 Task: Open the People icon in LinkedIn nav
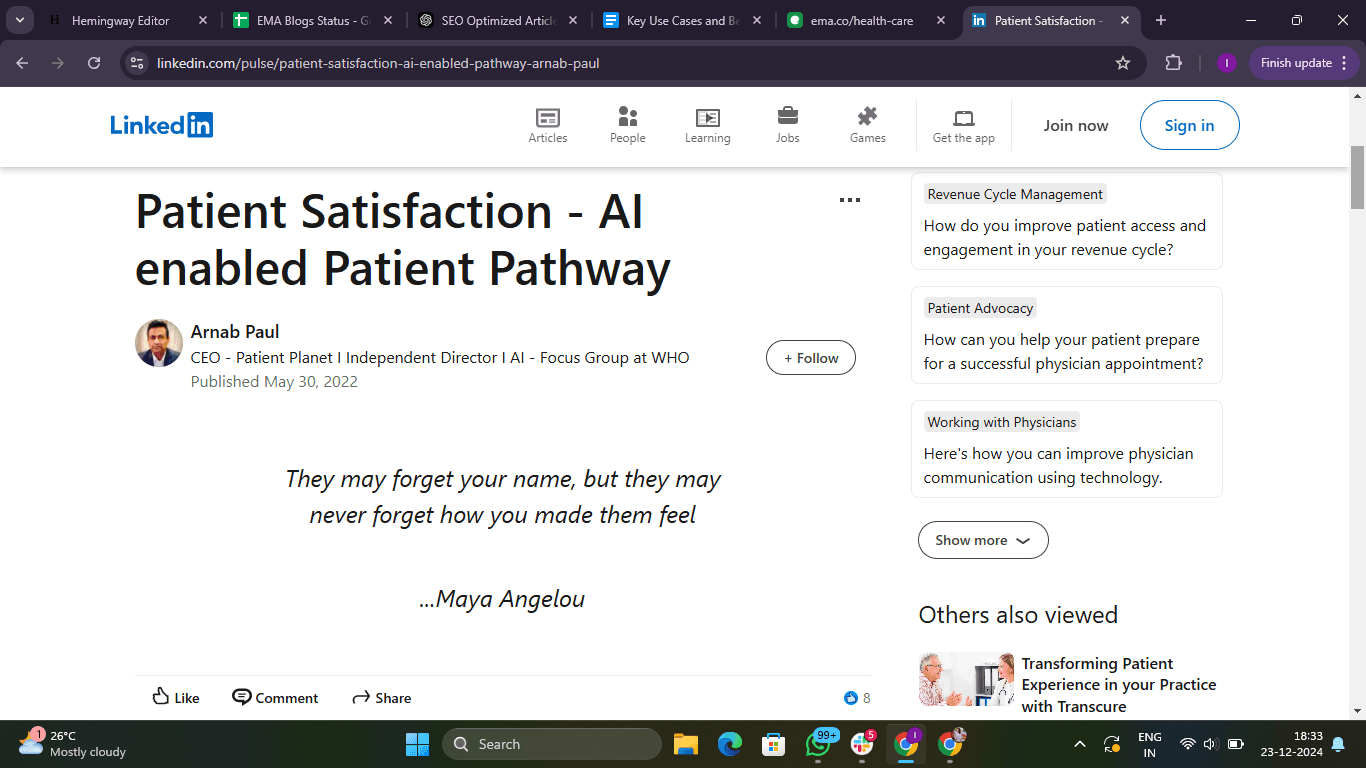click(x=628, y=117)
